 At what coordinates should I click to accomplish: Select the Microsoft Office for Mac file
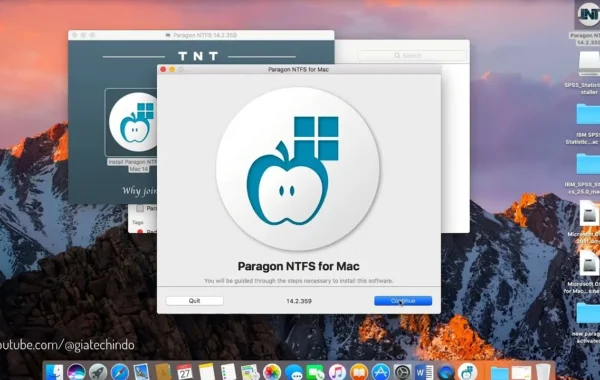coord(589,263)
